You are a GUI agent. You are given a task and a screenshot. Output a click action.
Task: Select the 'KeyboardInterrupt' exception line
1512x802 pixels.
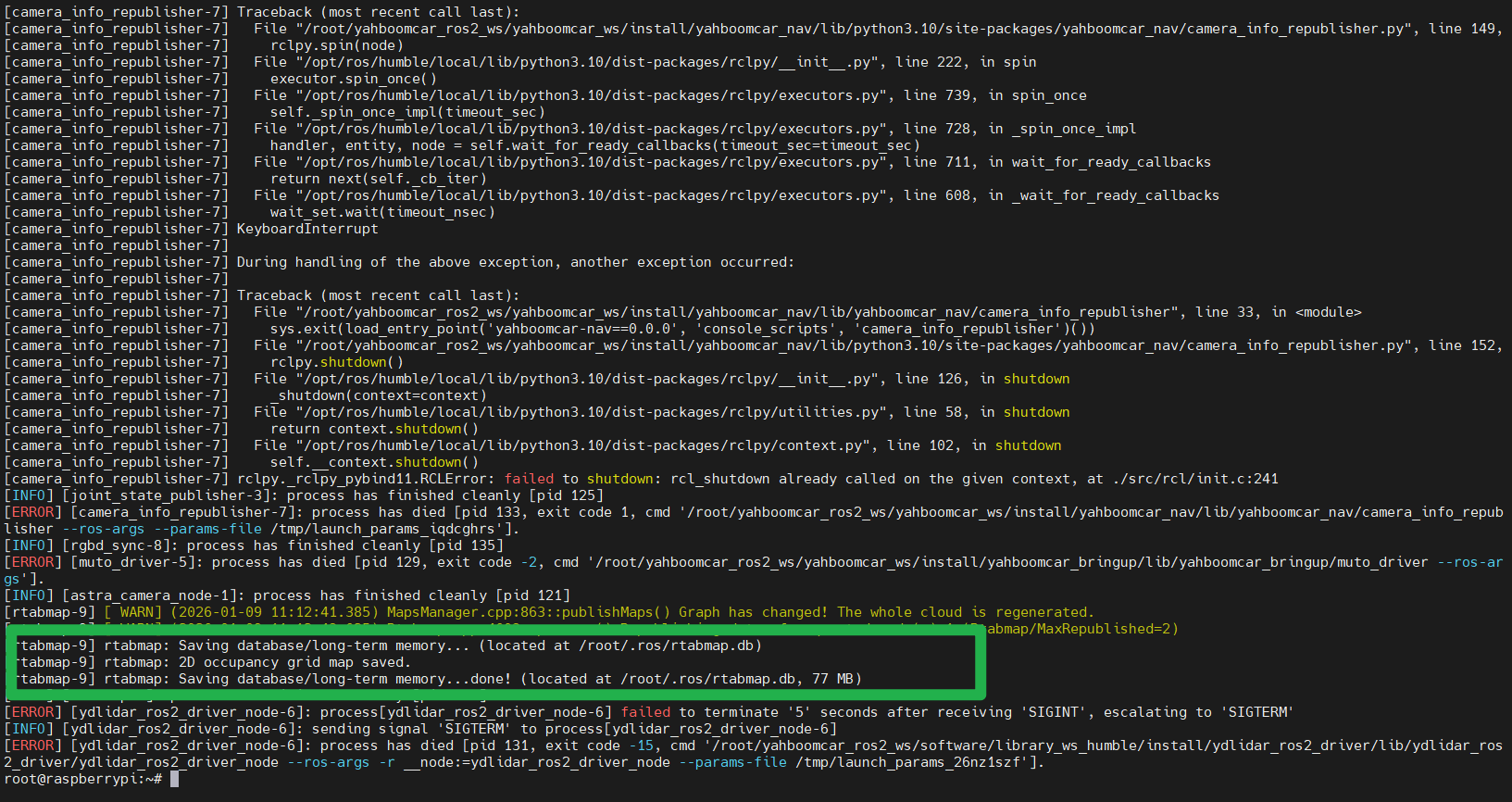pos(307,229)
